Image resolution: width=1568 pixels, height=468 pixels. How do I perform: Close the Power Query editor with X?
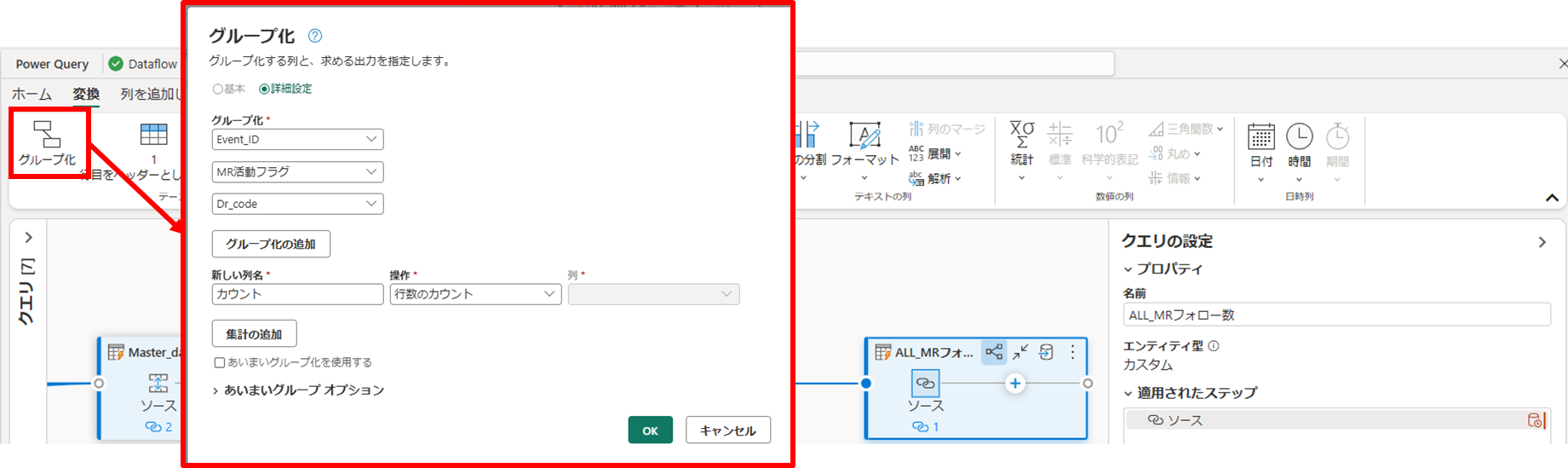[x=1563, y=64]
